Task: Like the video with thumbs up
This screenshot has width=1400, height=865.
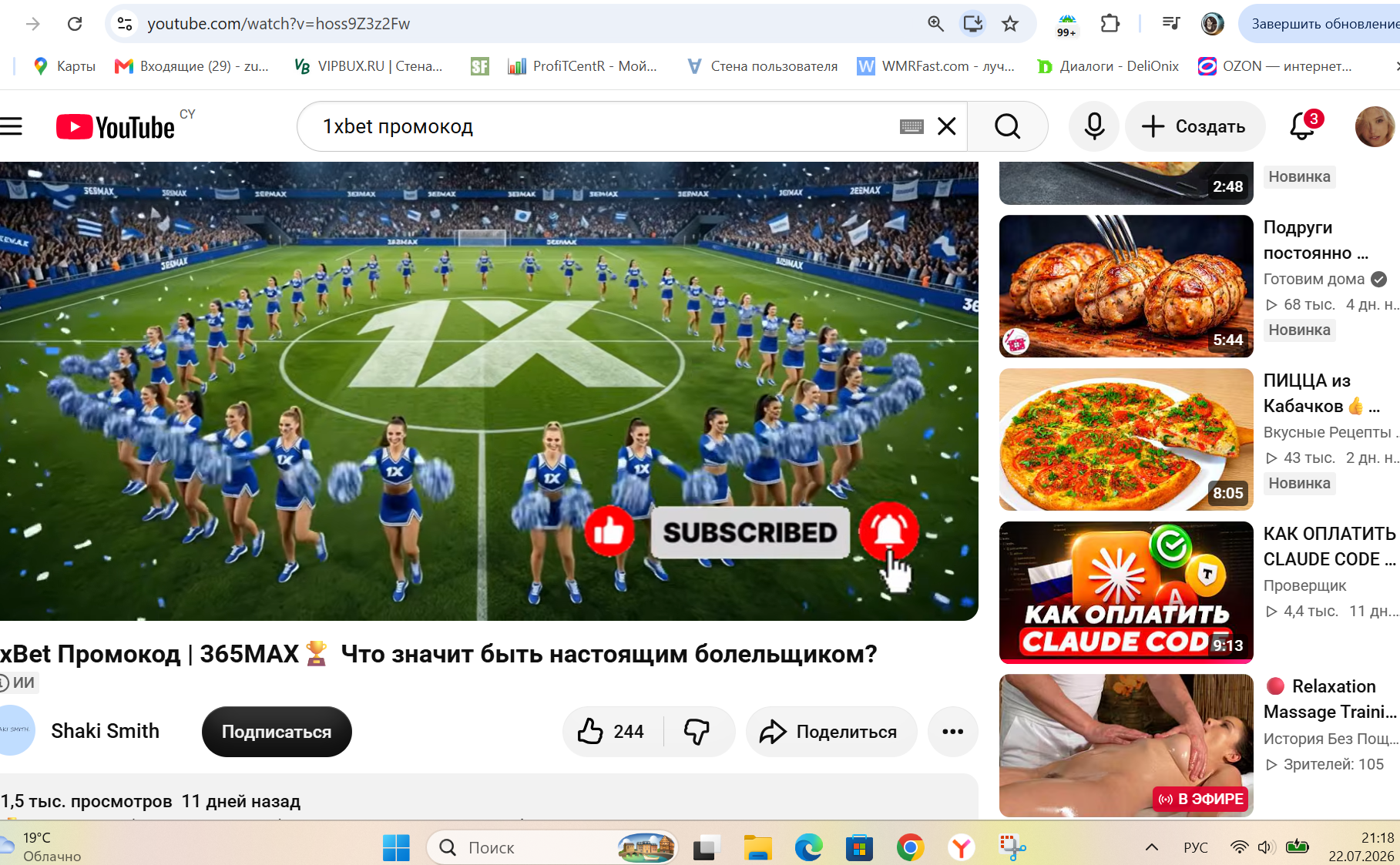Action: (613, 732)
